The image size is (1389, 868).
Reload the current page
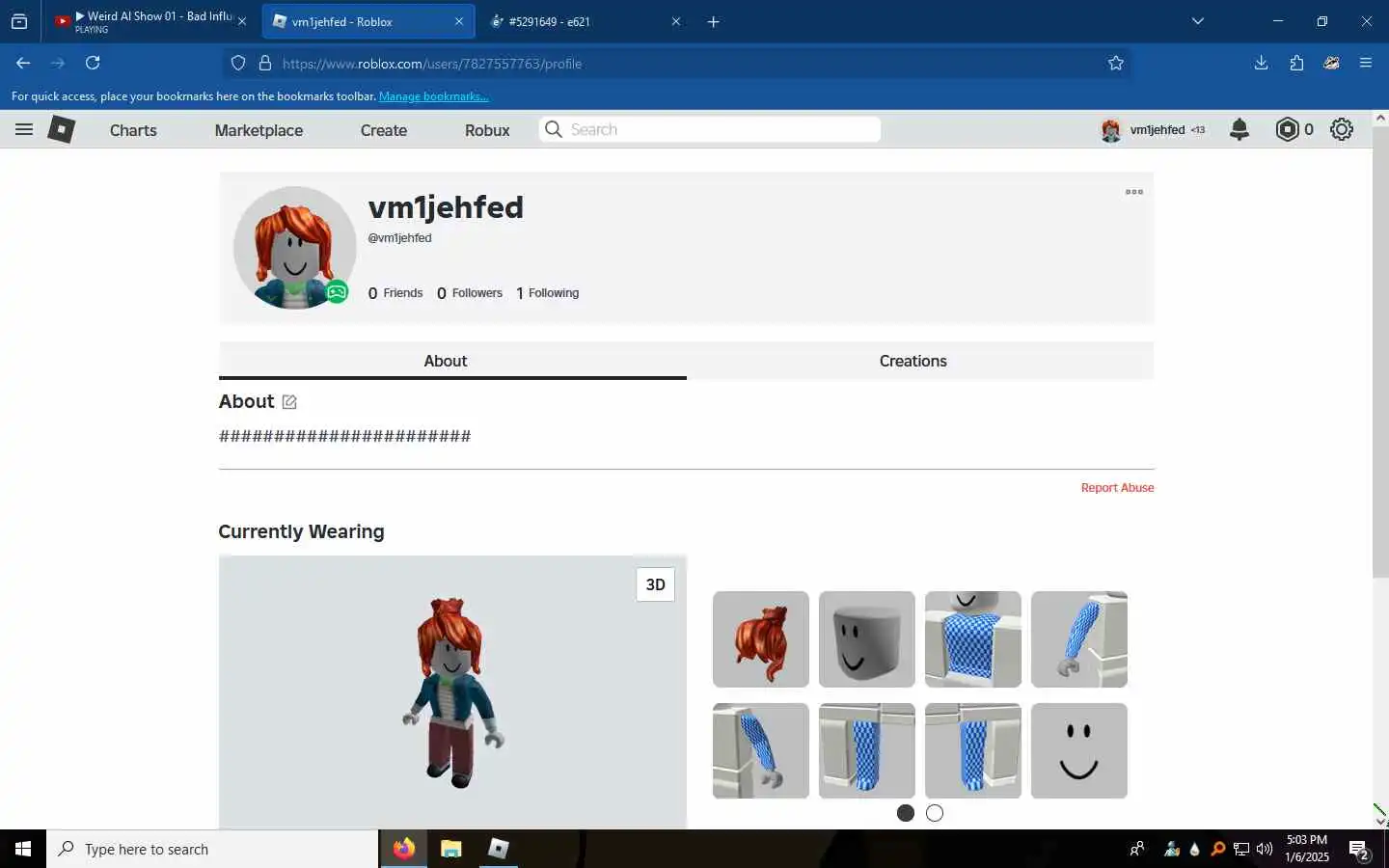(93, 63)
